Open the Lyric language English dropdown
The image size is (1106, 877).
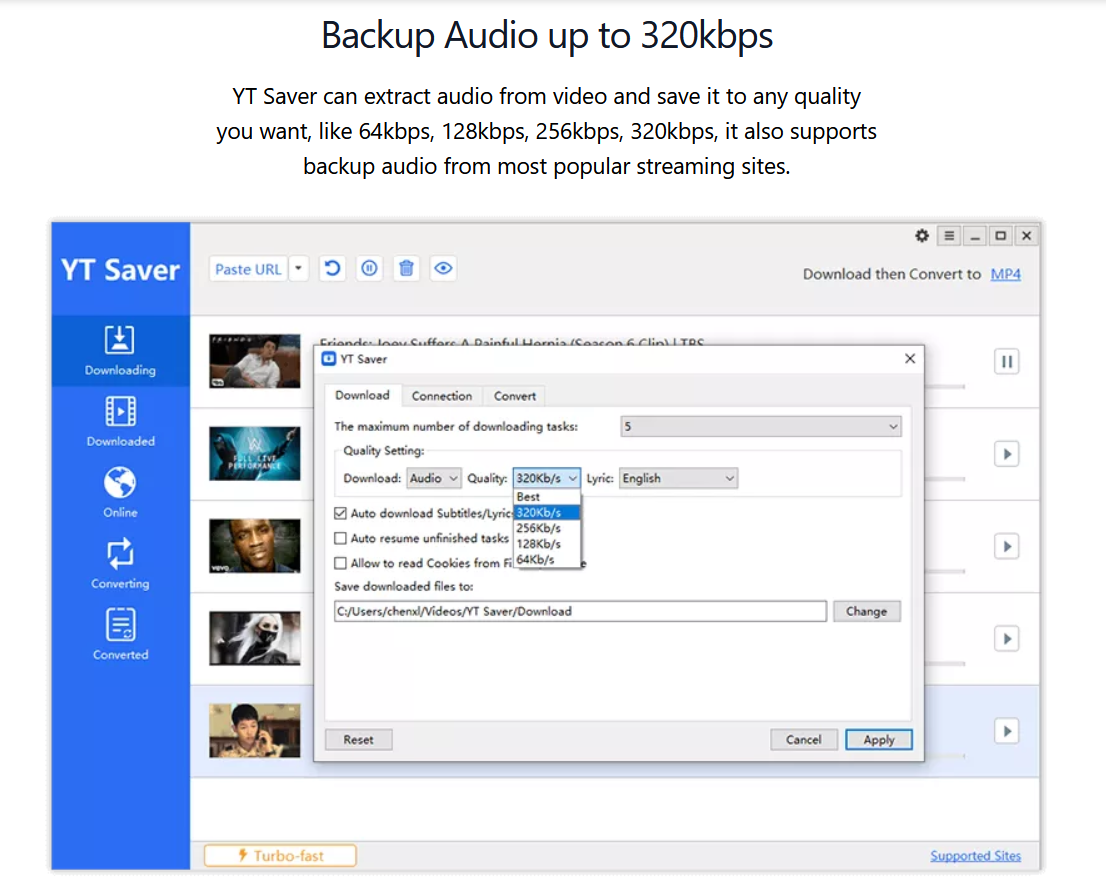pyautogui.click(x=678, y=478)
